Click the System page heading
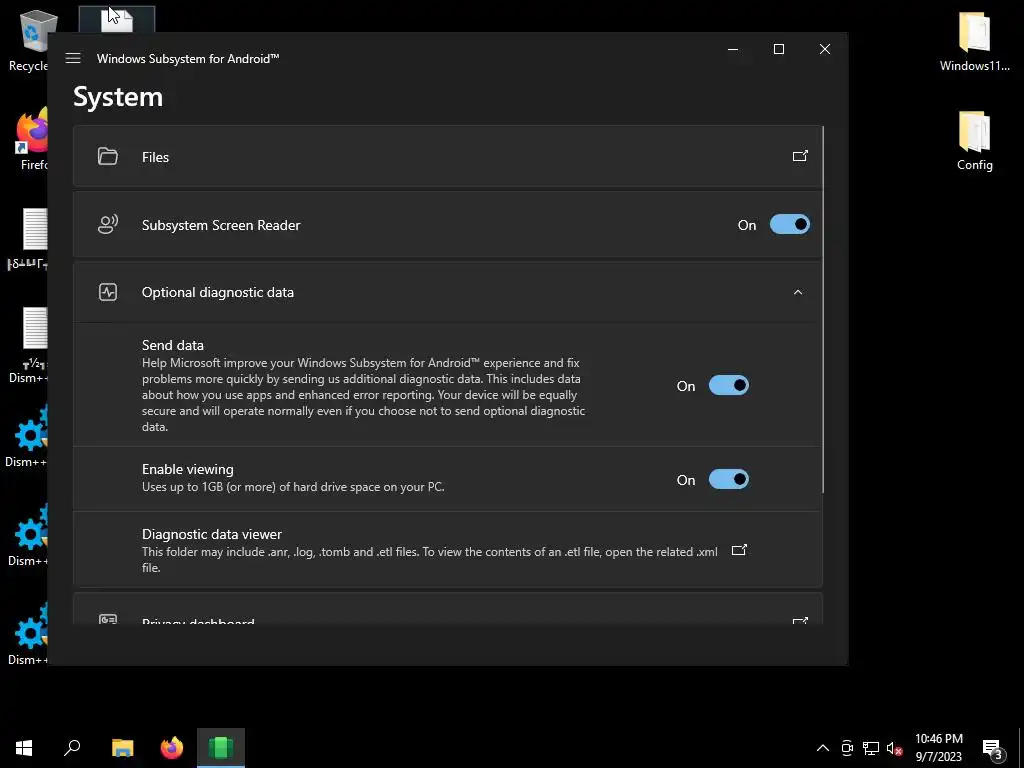Image resolution: width=1024 pixels, height=768 pixels. point(118,97)
